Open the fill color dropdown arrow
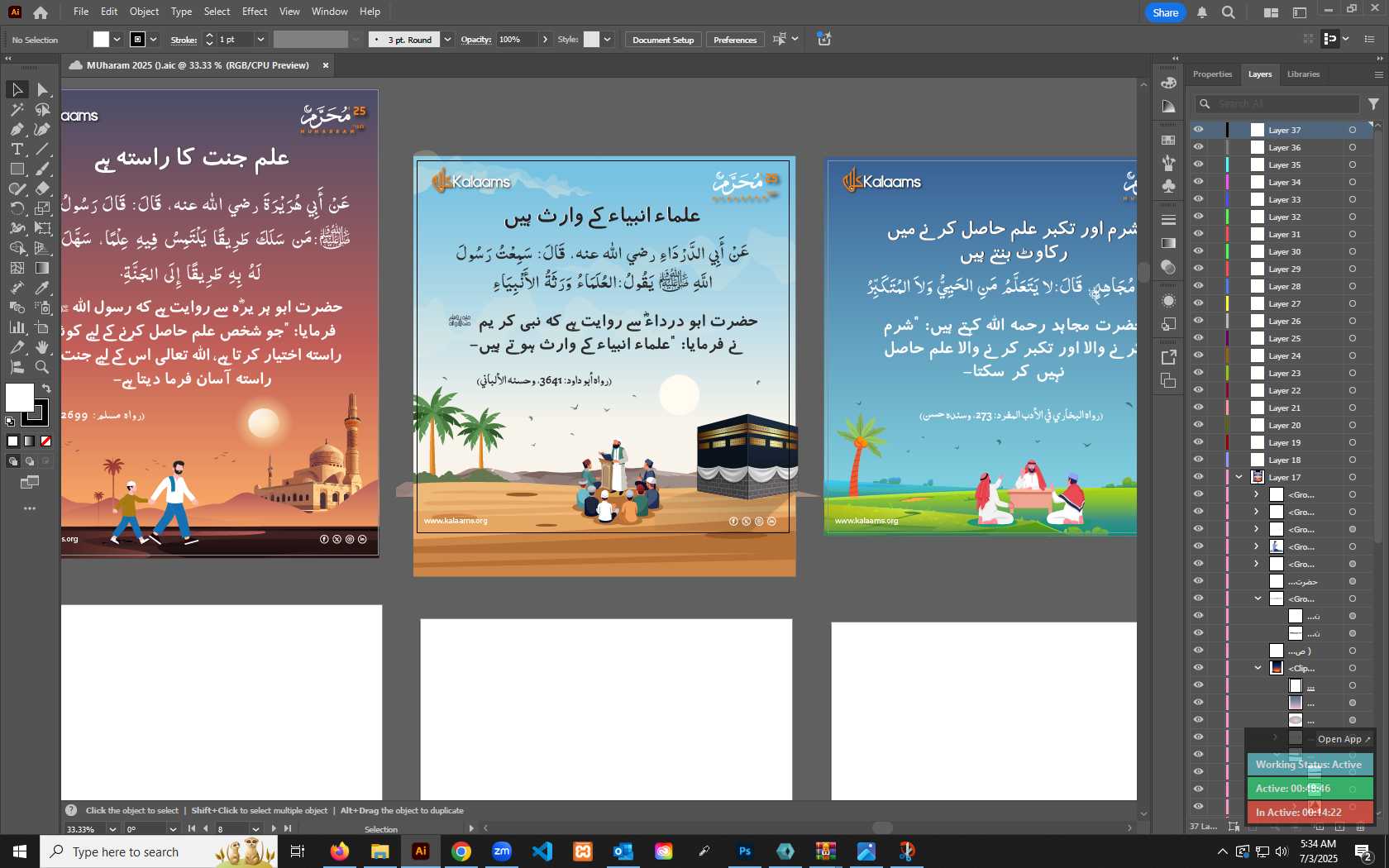 point(117,40)
